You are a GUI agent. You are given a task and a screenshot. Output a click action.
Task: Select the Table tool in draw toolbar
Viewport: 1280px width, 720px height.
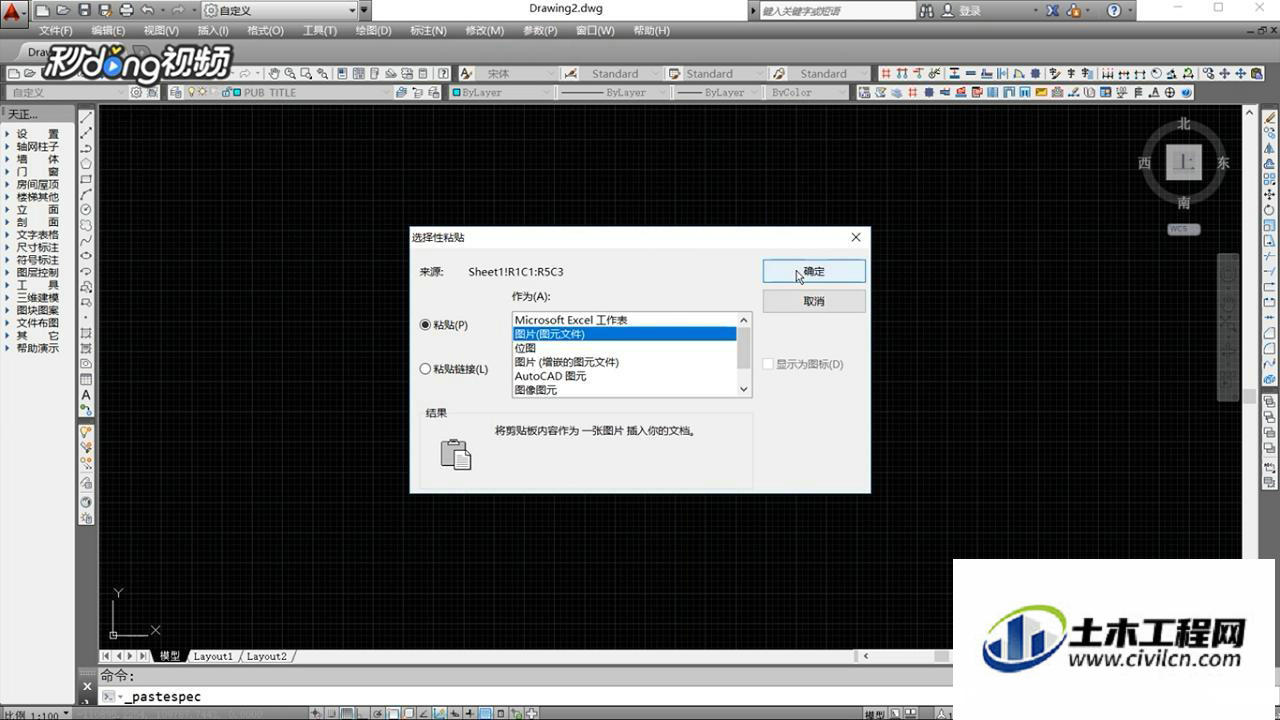click(x=87, y=380)
